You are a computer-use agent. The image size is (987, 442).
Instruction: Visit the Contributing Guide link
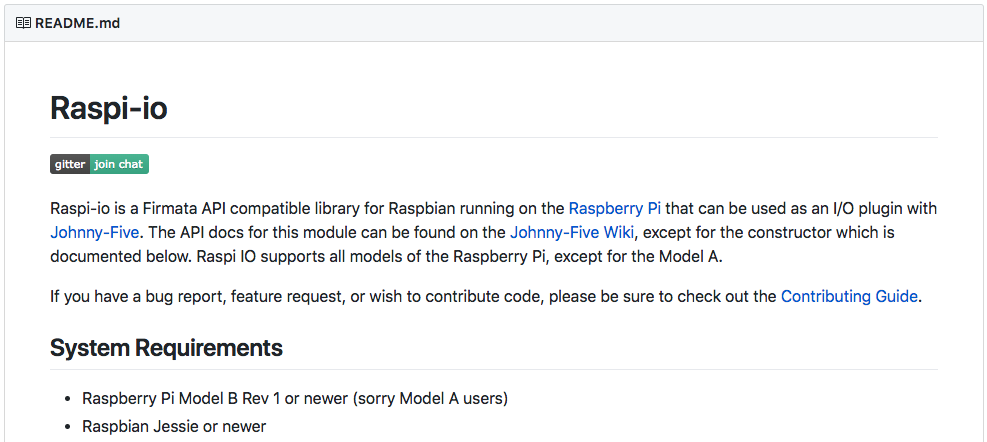(x=849, y=296)
